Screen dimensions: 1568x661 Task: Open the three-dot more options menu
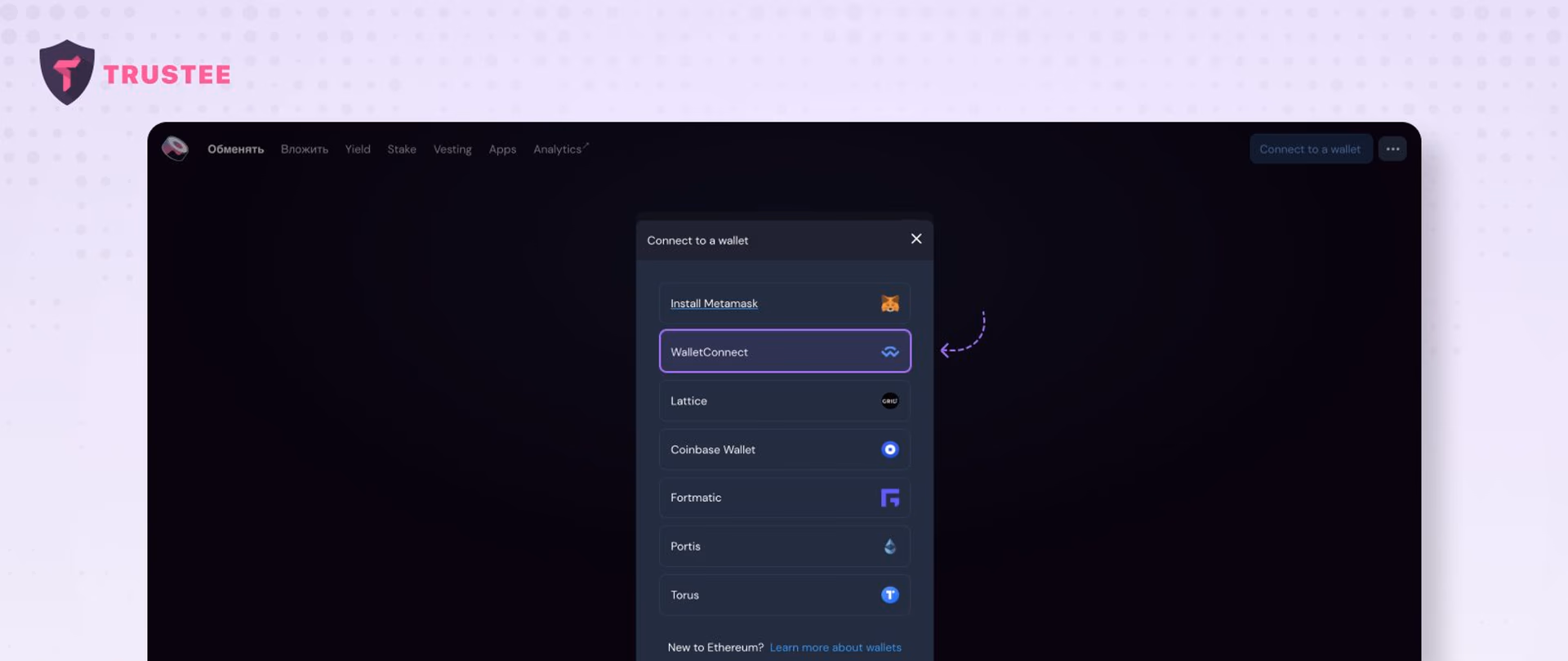click(1392, 149)
